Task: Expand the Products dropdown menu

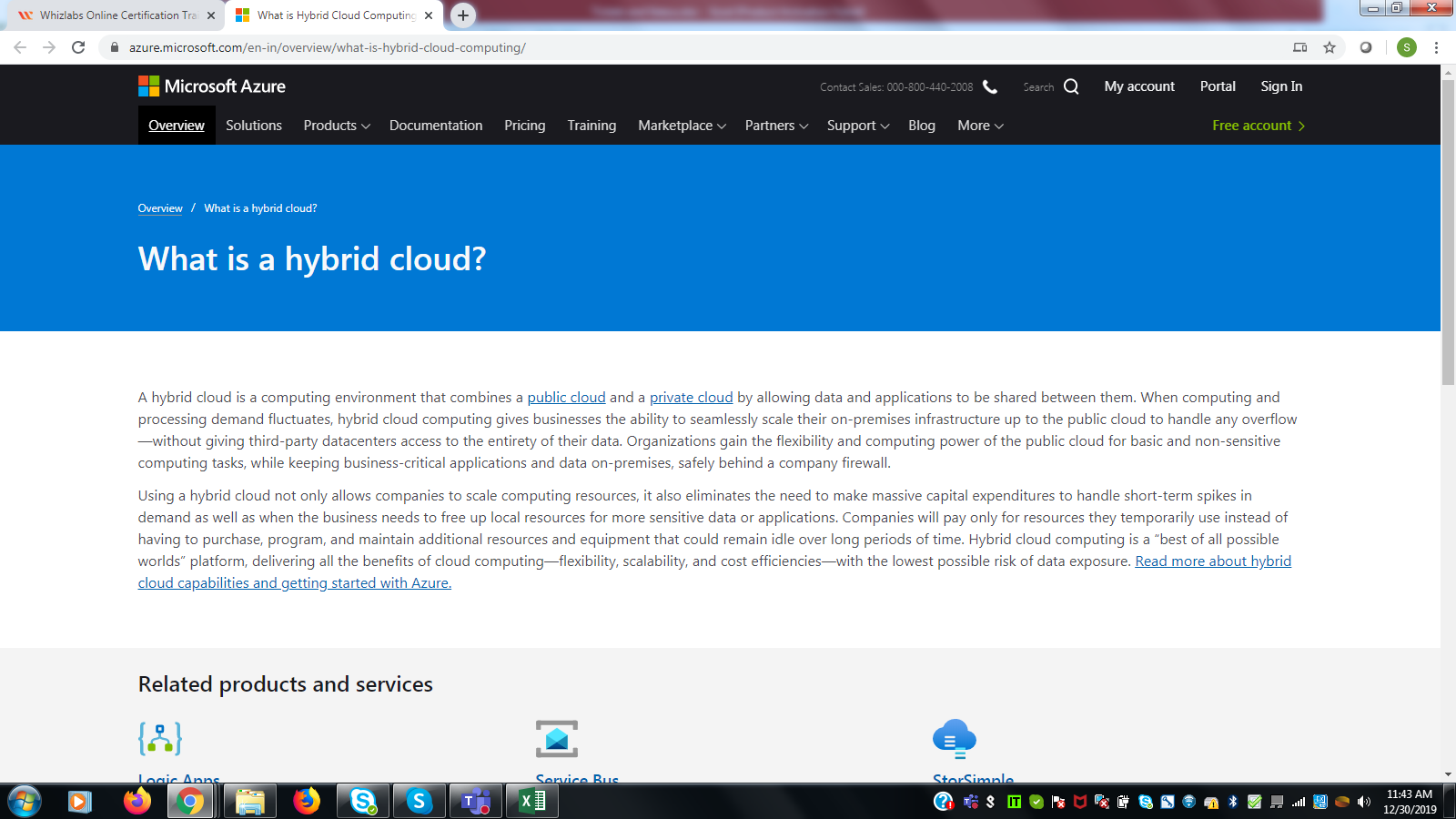Action: tap(337, 126)
